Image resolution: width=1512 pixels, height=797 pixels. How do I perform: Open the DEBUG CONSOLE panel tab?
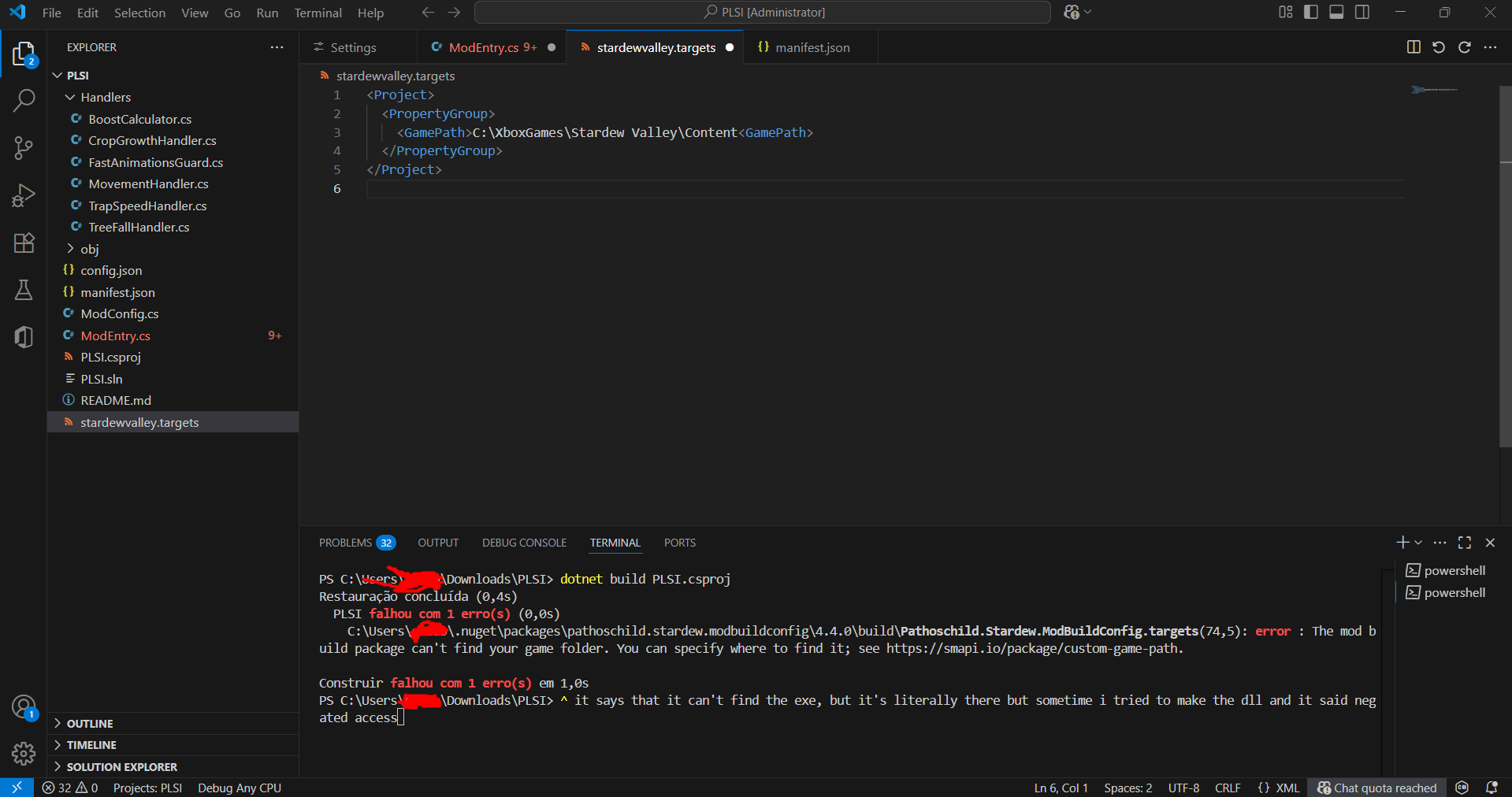524,543
